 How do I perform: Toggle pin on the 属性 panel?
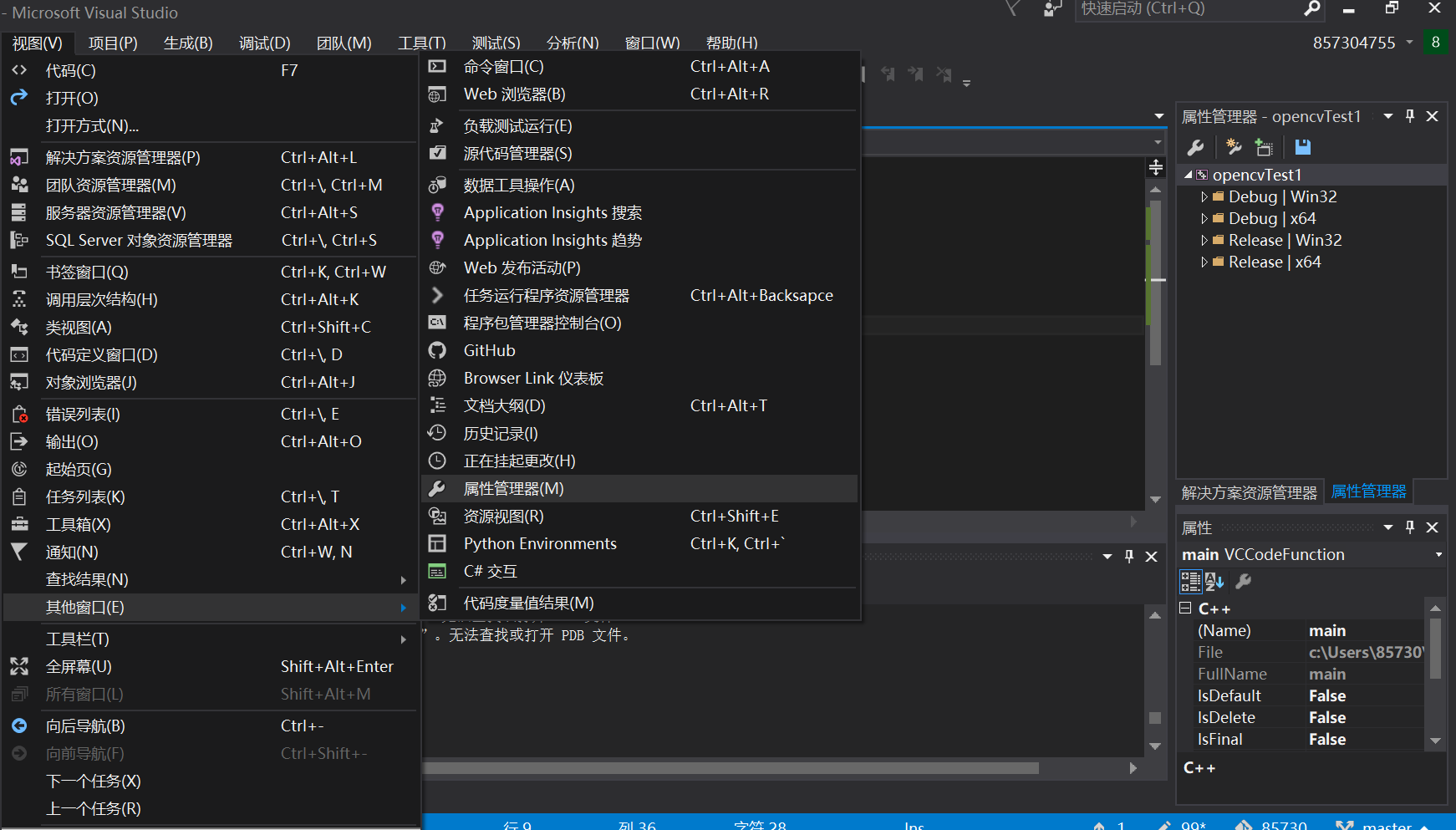[x=1410, y=527]
